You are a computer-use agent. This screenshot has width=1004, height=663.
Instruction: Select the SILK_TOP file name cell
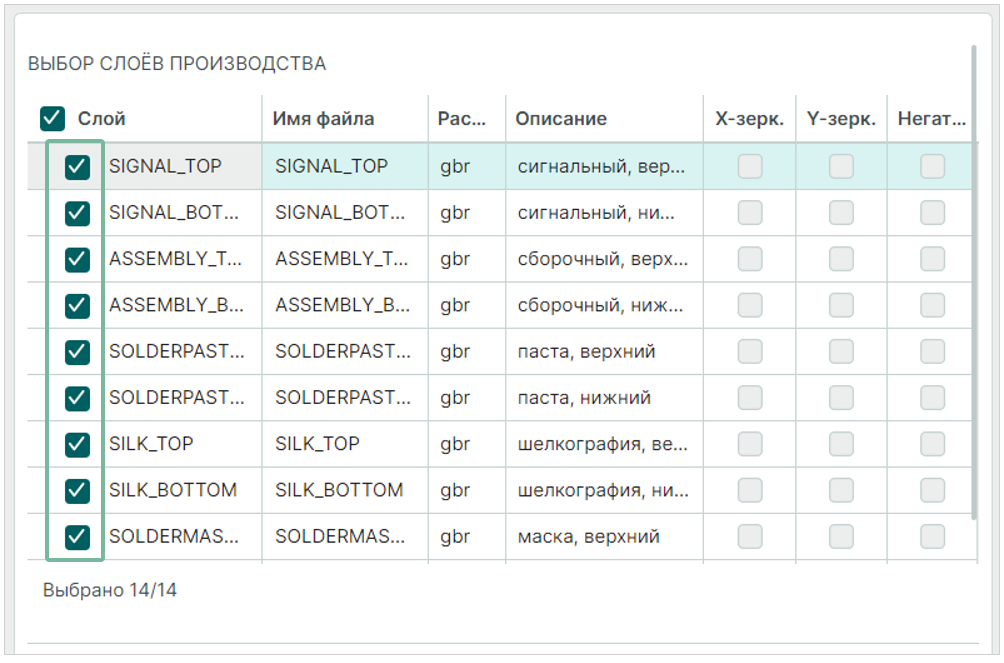[317, 444]
